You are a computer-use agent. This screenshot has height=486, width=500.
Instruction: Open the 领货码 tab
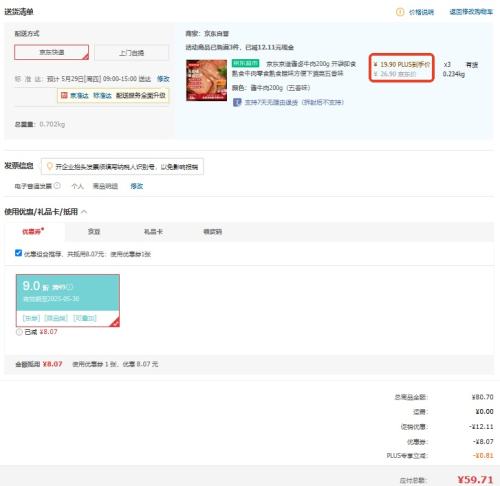(x=213, y=232)
